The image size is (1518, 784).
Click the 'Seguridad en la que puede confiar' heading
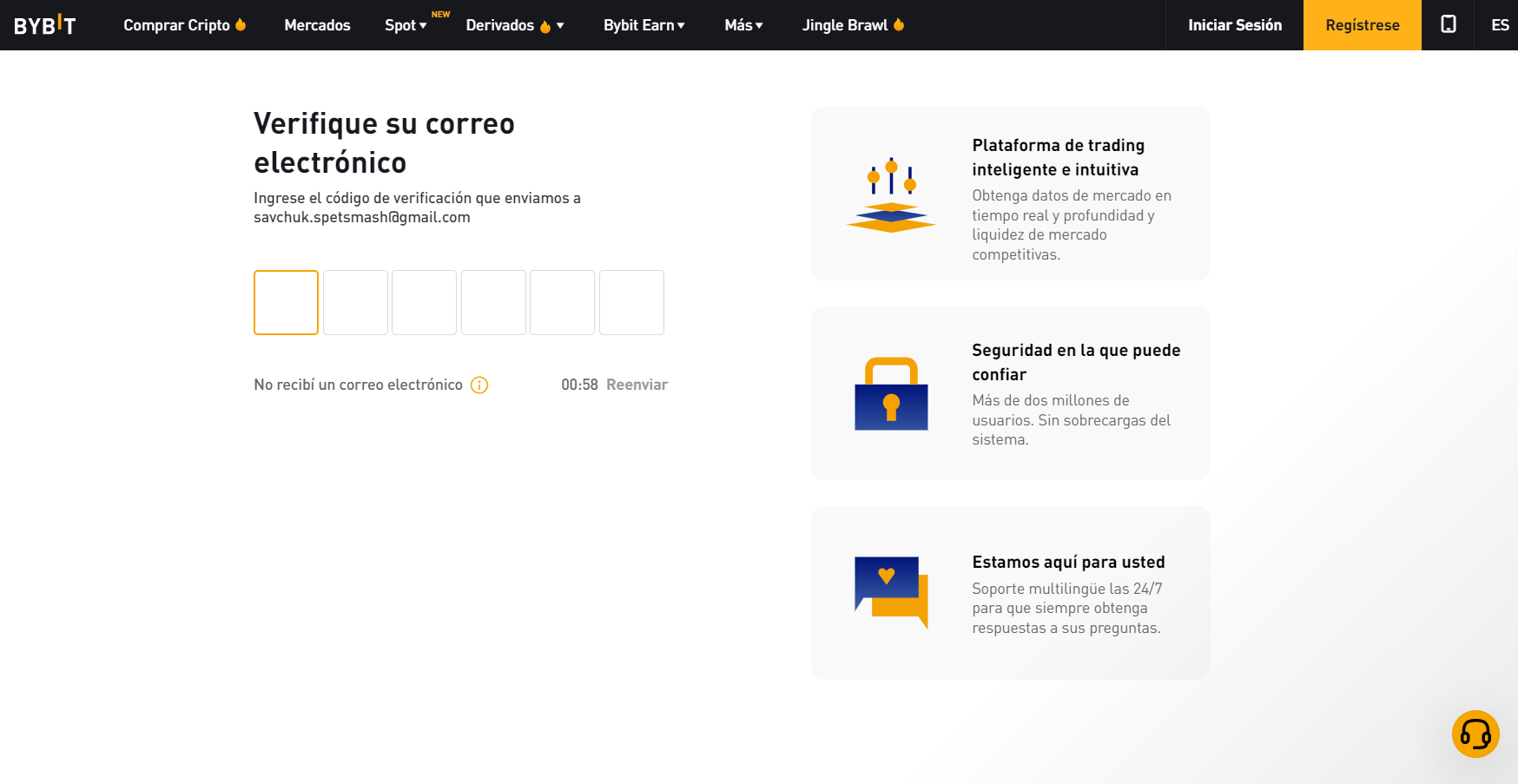click(x=1076, y=362)
